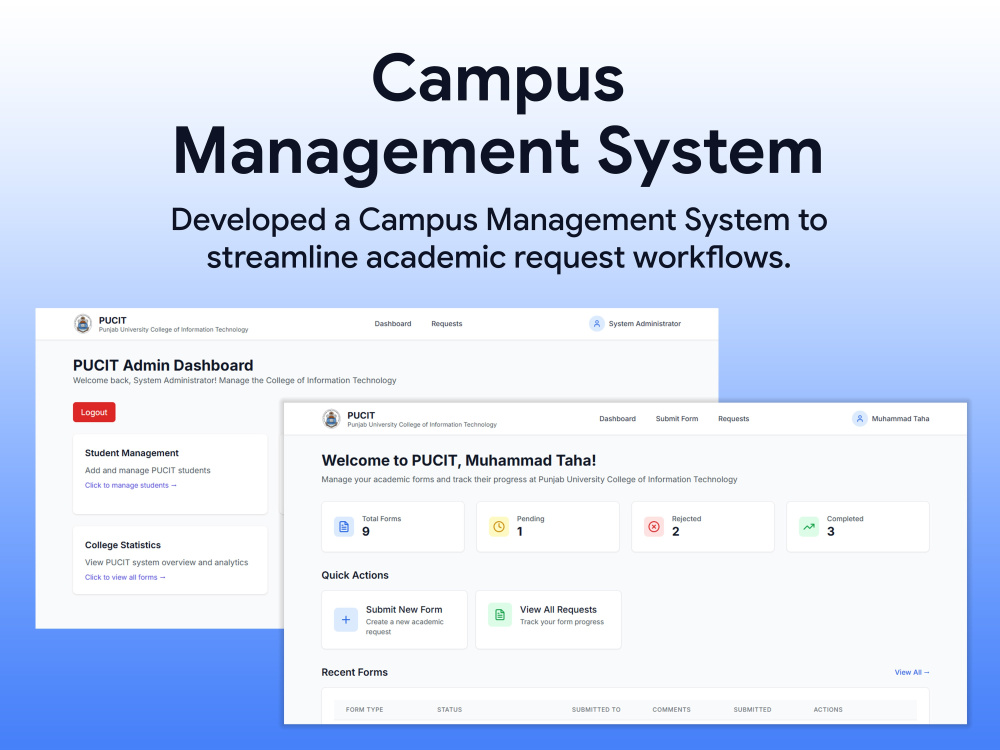The image size is (1000, 750).
Task: Click the FORM TYPE column header
Action: [365, 709]
